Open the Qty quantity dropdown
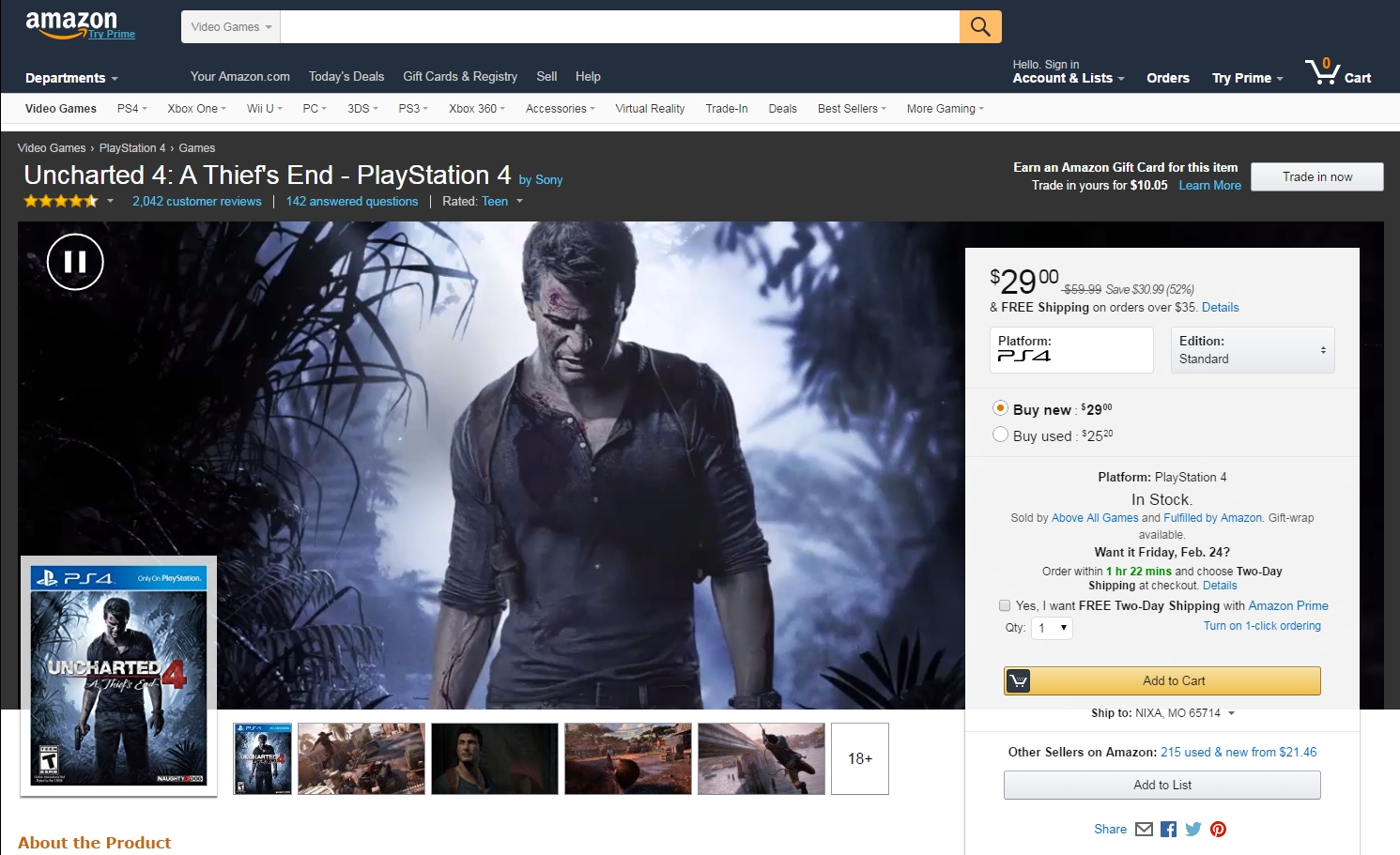The height and width of the screenshot is (855, 1400). point(1052,628)
